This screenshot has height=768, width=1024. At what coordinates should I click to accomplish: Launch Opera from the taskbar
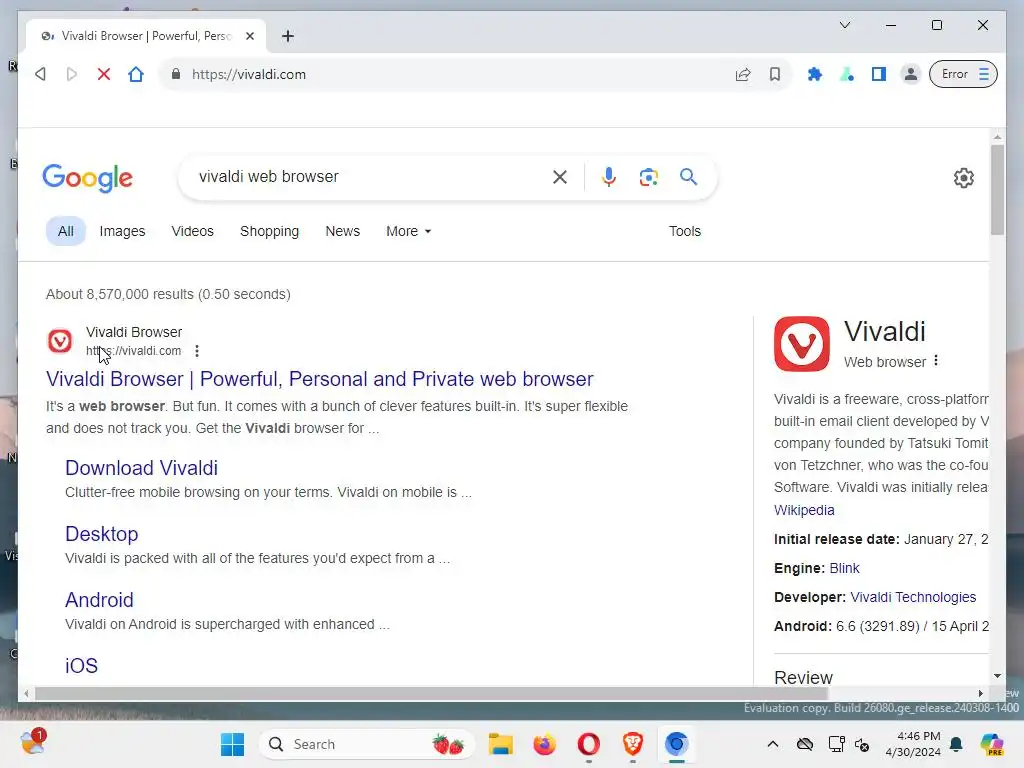[588, 744]
